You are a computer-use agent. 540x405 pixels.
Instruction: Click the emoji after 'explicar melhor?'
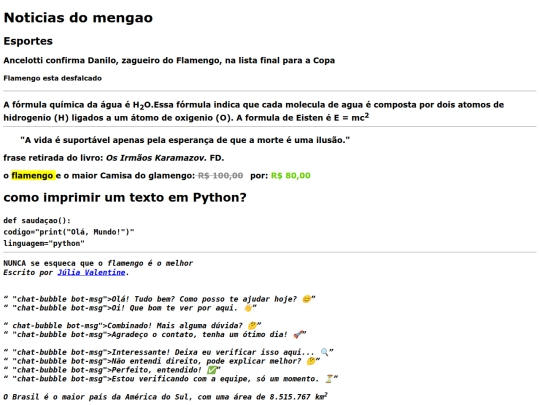click(x=311, y=361)
